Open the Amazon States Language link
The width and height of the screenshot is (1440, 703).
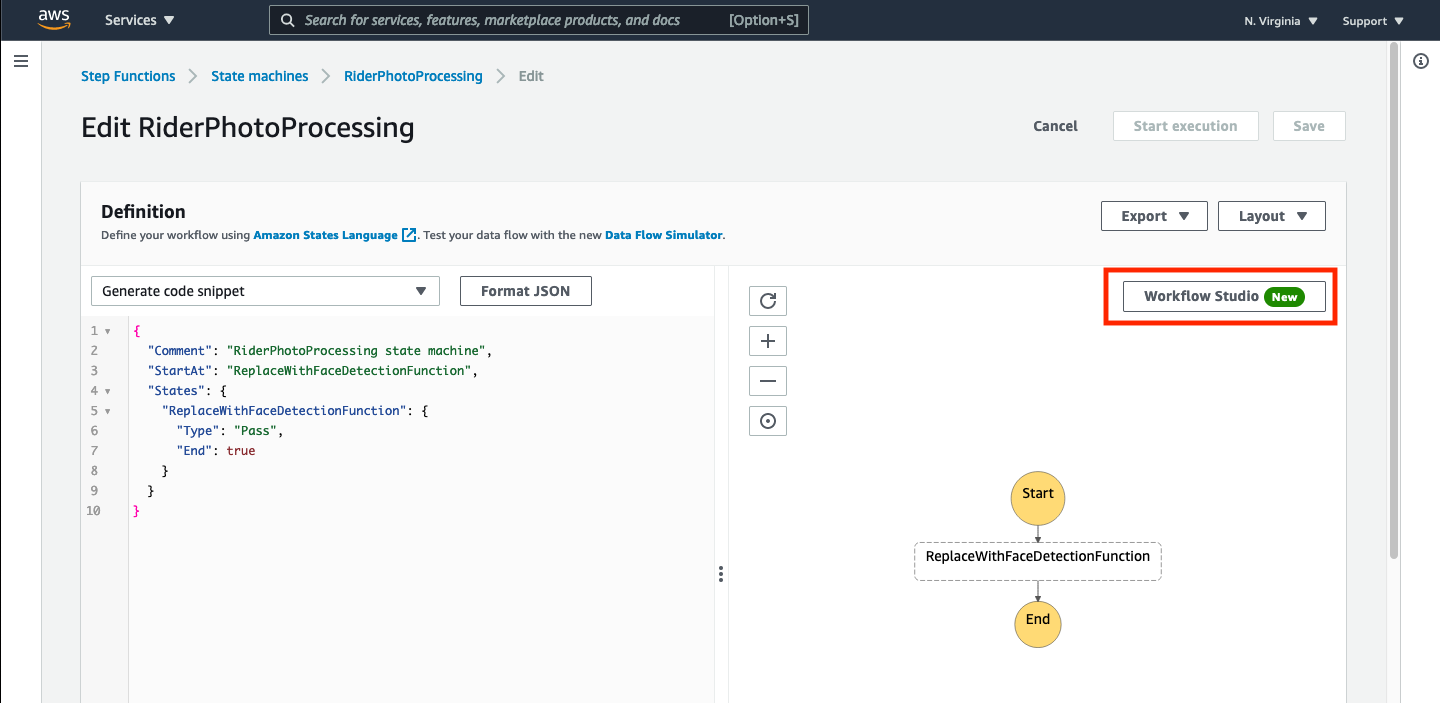coord(325,235)
